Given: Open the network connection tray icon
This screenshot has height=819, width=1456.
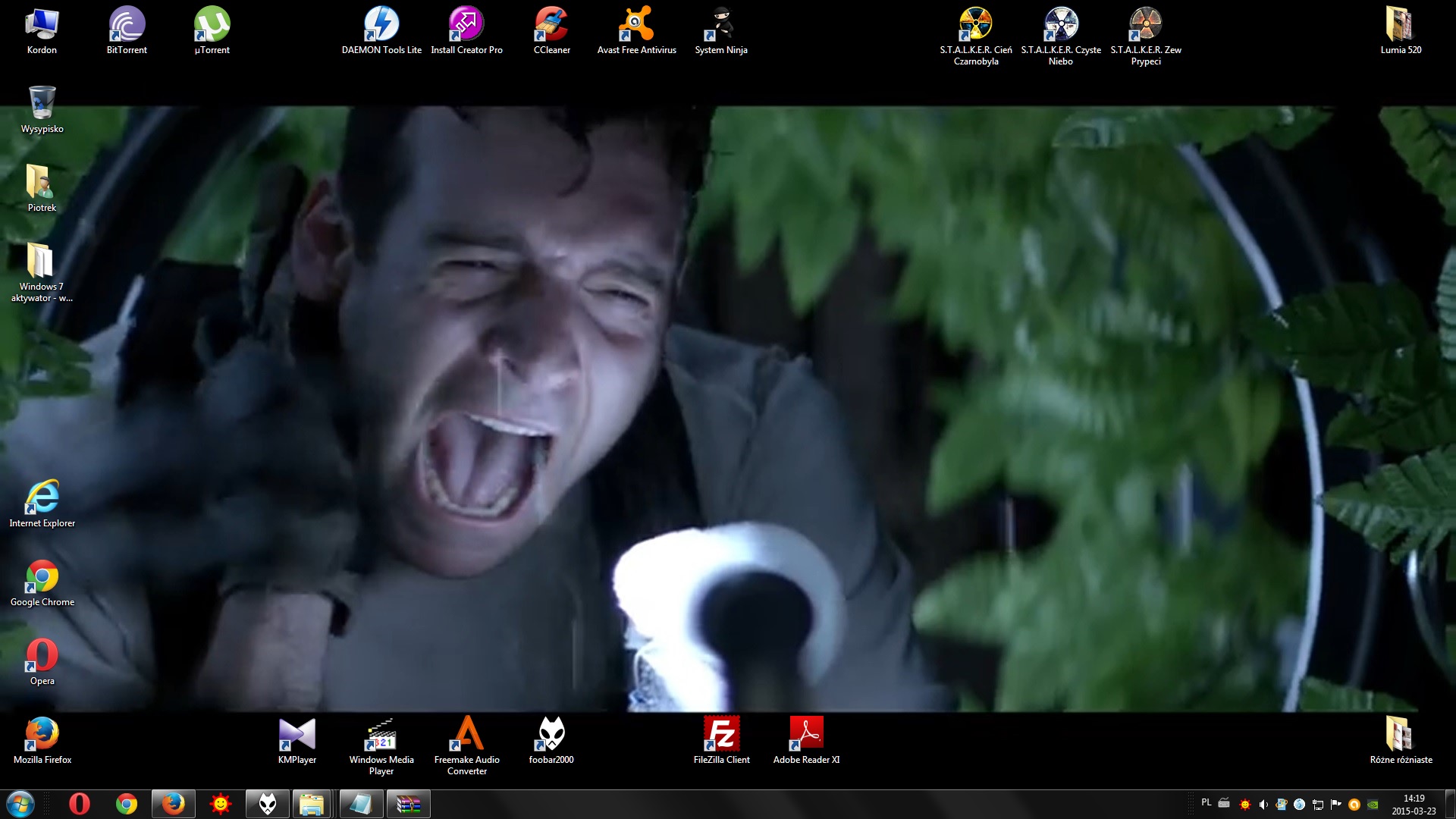Looking at the screenshot, I should (1317, 805).
